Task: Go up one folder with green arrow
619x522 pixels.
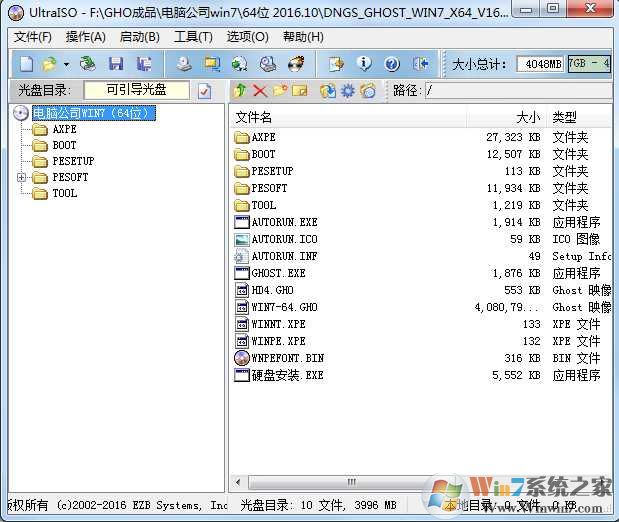Action: (239, 91)
